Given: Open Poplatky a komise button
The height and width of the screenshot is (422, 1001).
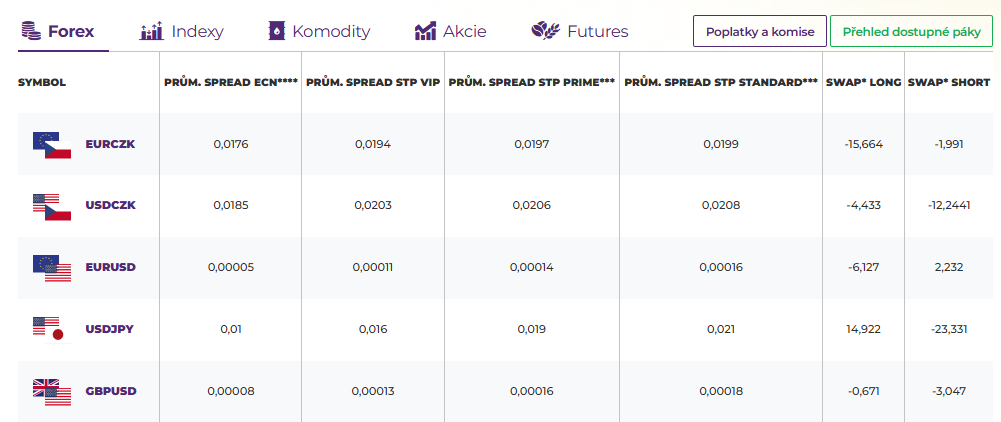Looking at the screenshot, I should pos(759,31).
